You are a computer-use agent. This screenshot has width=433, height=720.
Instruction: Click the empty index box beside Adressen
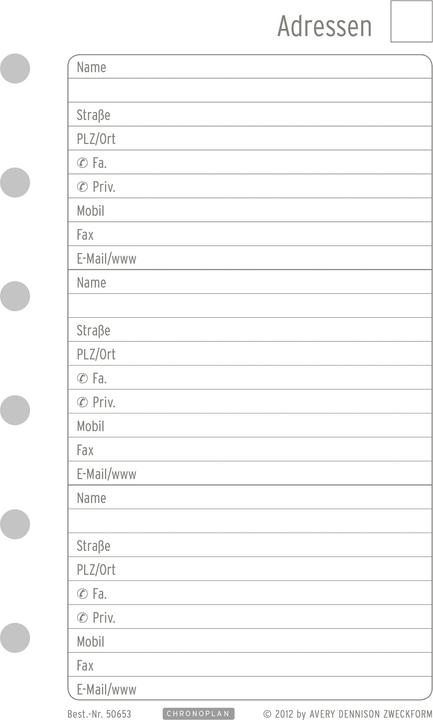[411, 21]
